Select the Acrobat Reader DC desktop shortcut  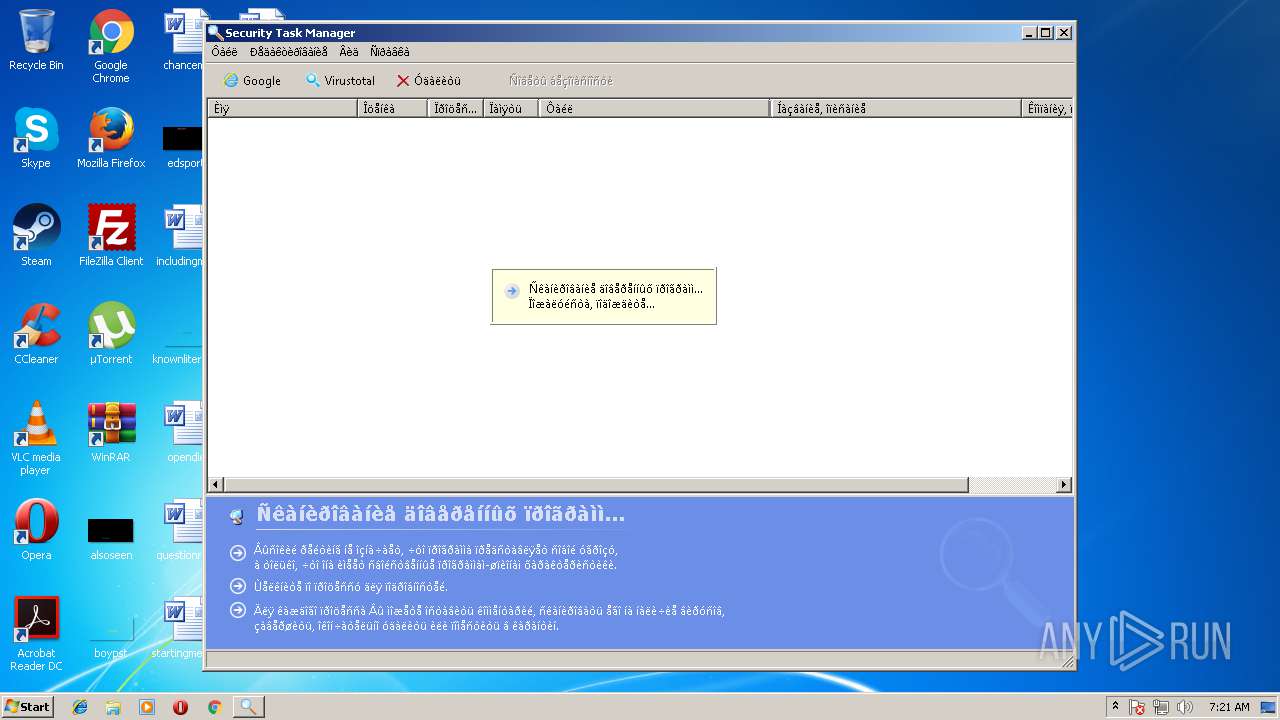click(x=36, y=634)
